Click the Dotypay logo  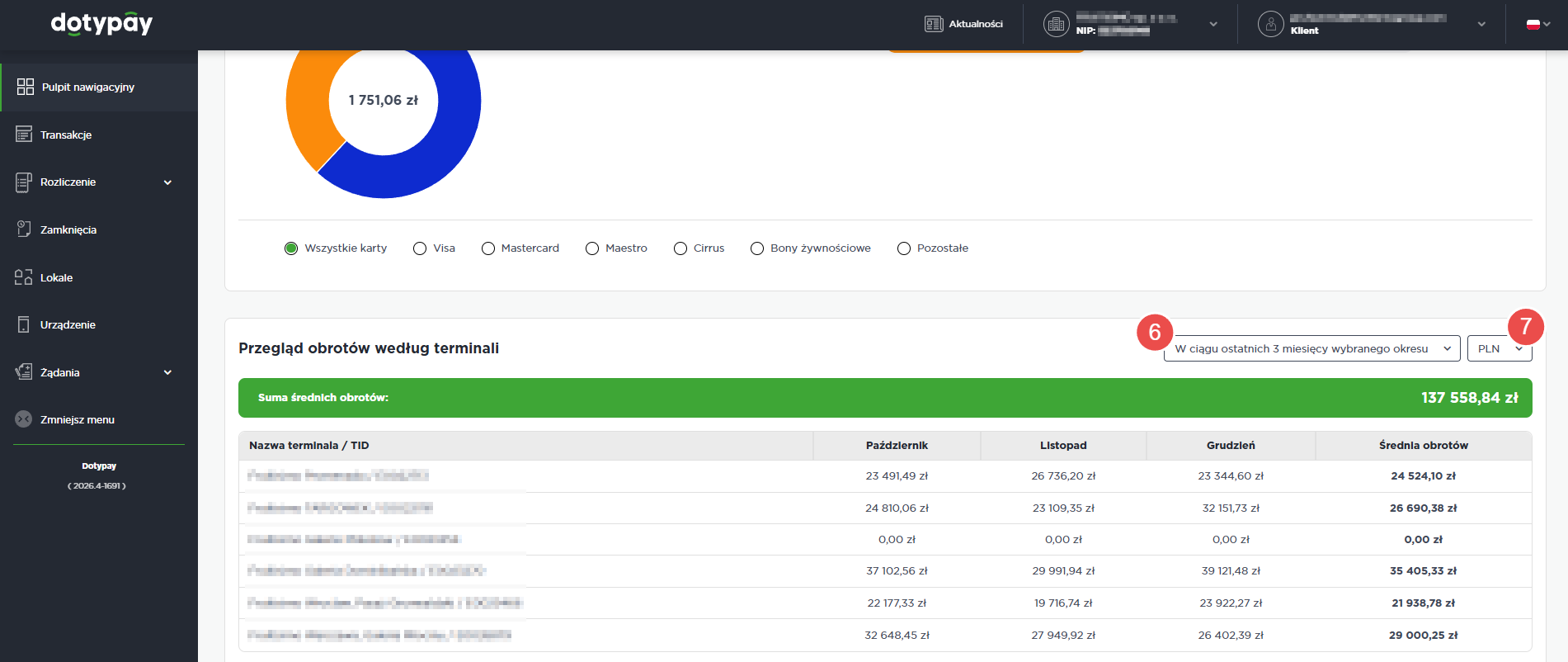pos(101,23)
